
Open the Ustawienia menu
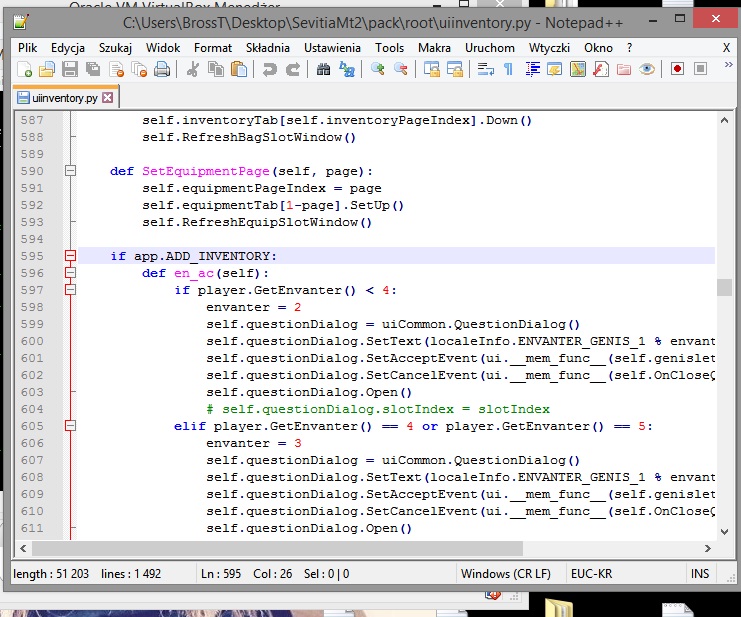tap(332, 48)
